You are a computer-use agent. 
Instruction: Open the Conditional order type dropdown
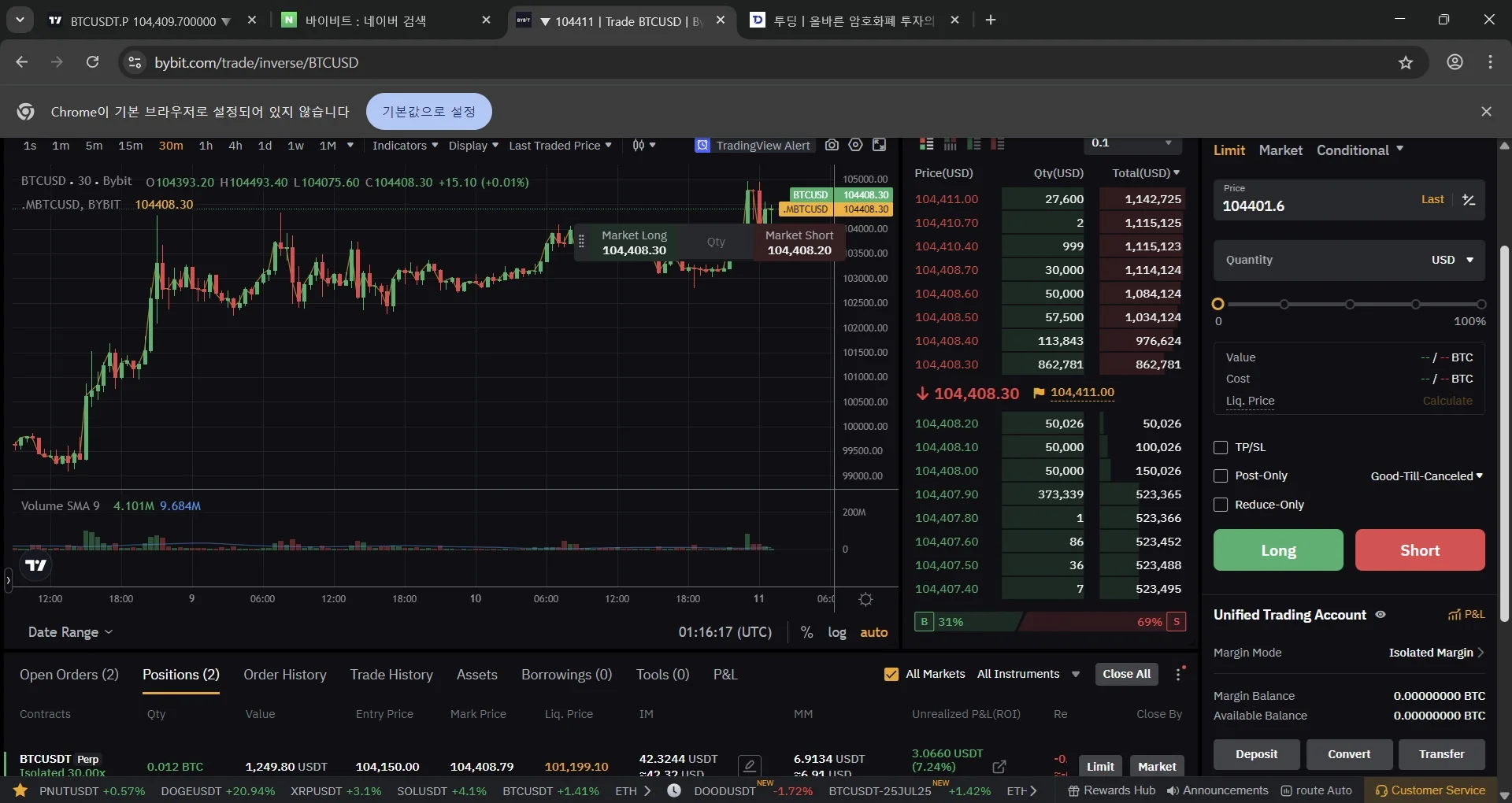click(x=1360, y=150)
